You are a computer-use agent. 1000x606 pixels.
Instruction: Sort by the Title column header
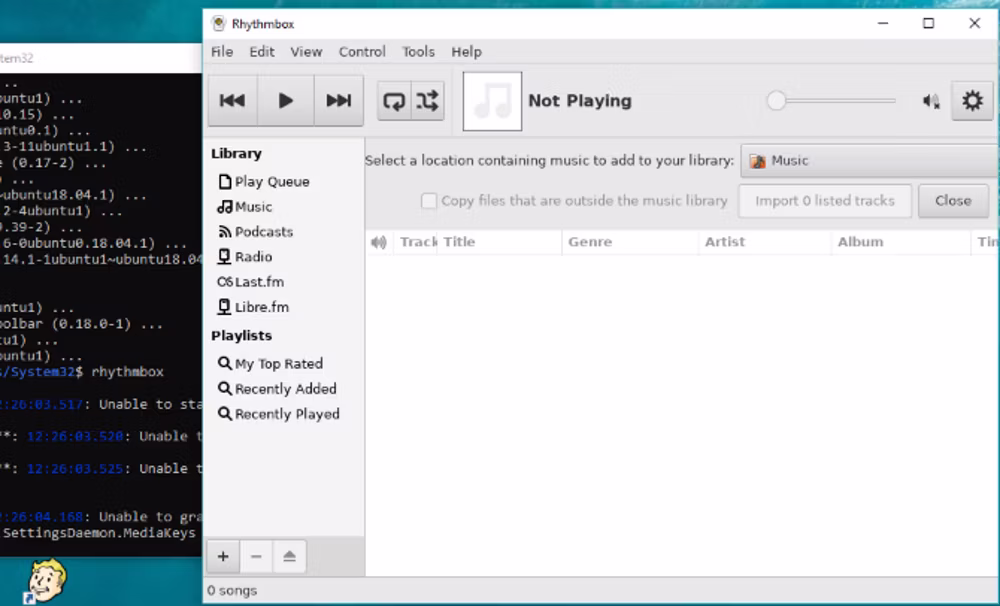[x=500, y=242]
